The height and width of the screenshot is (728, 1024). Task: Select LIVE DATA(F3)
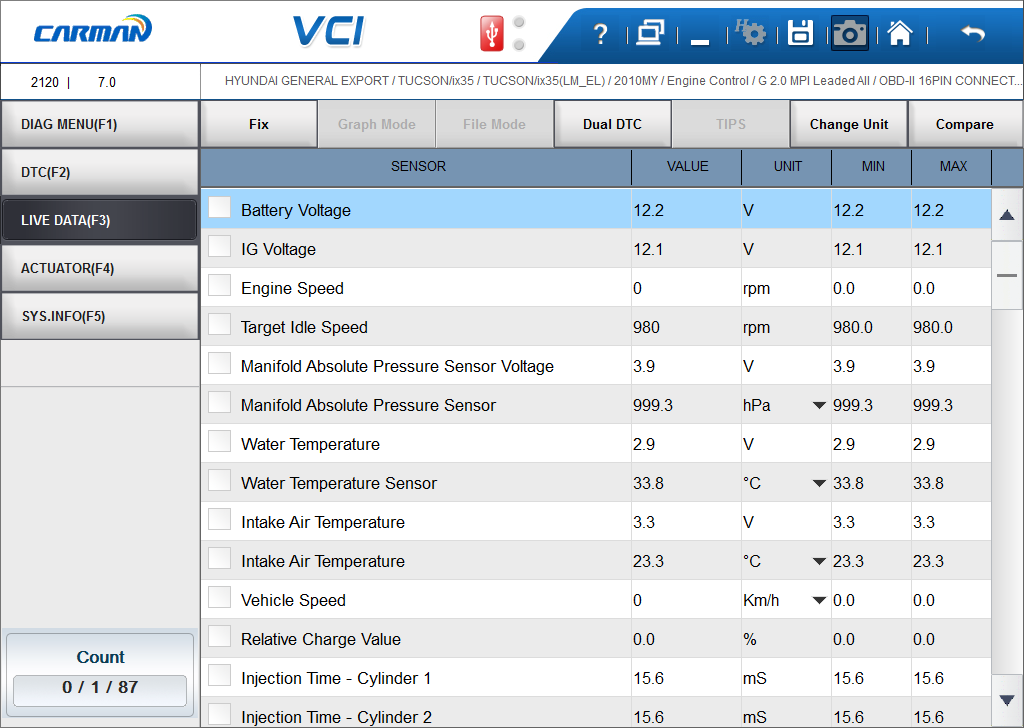point(99,220)
